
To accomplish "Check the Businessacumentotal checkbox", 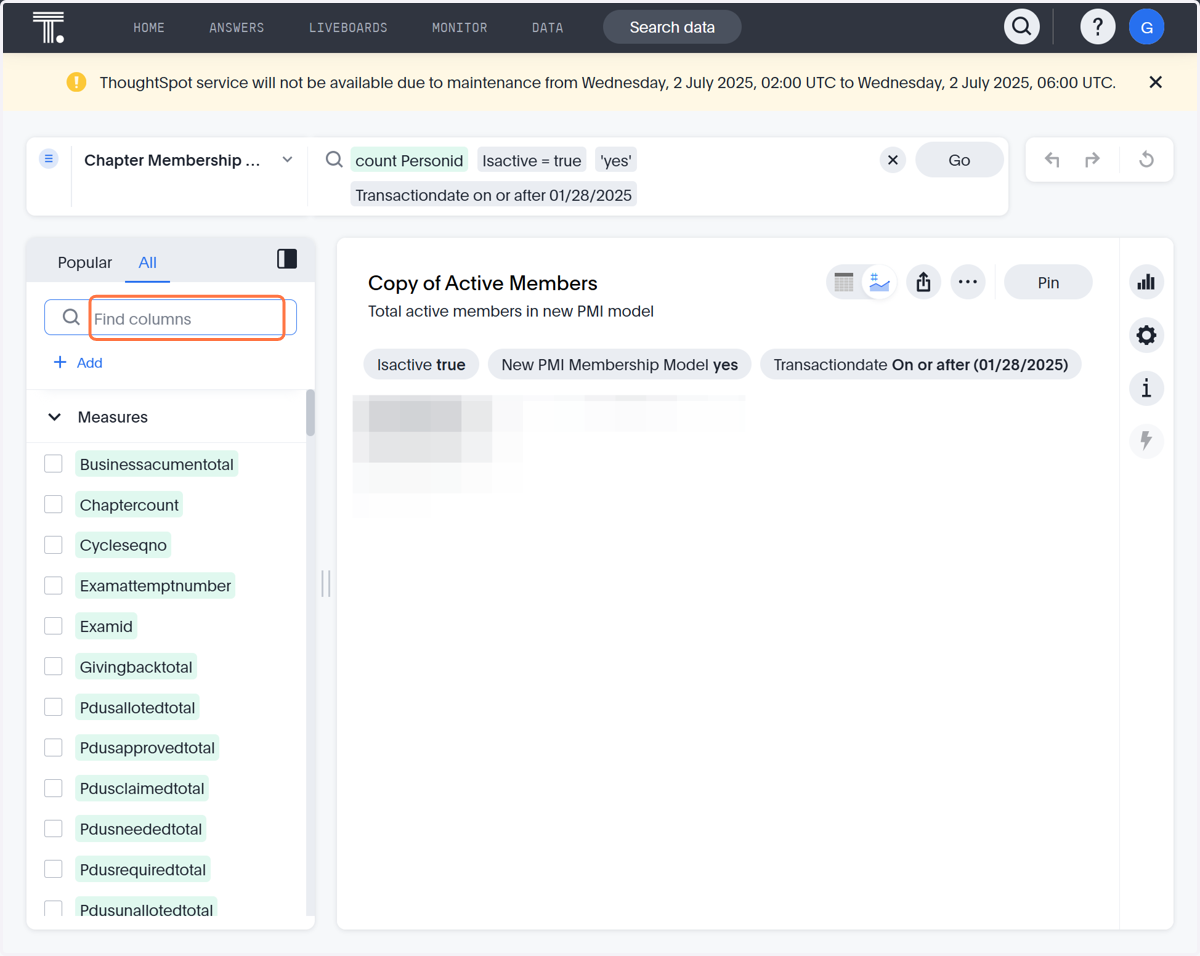I will click(54, 464).
